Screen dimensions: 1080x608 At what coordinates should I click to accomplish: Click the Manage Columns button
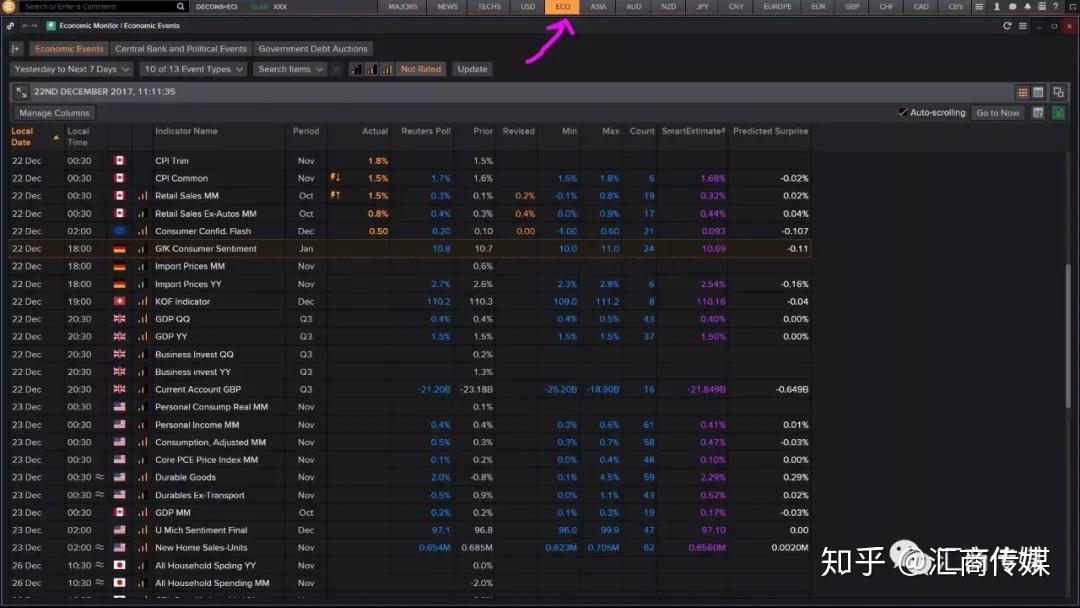[x=54, y=113]
